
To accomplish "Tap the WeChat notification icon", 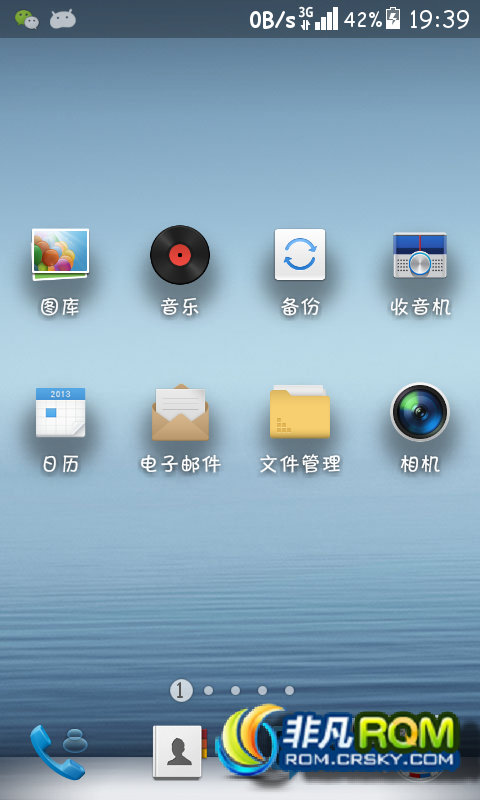I will click(27, 19).
